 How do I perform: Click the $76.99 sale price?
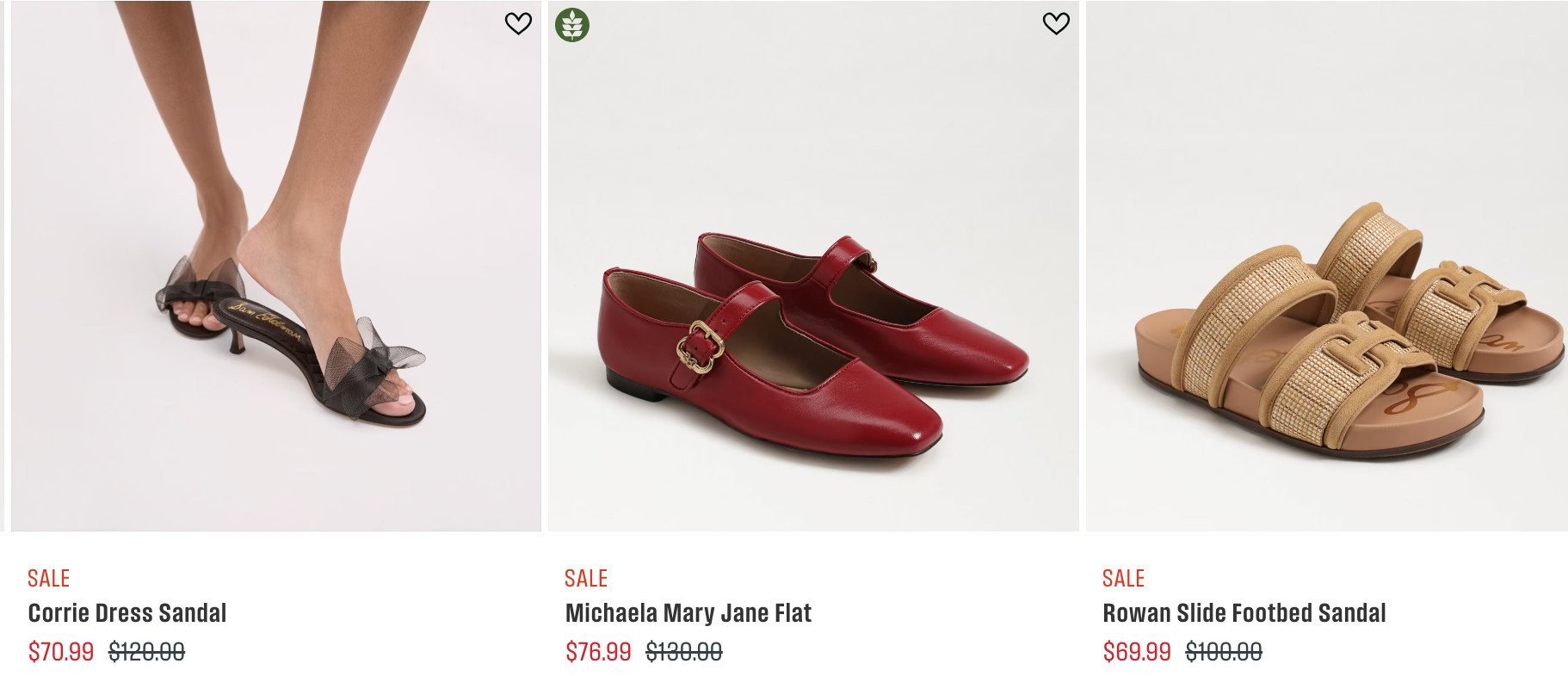[598, 652]
